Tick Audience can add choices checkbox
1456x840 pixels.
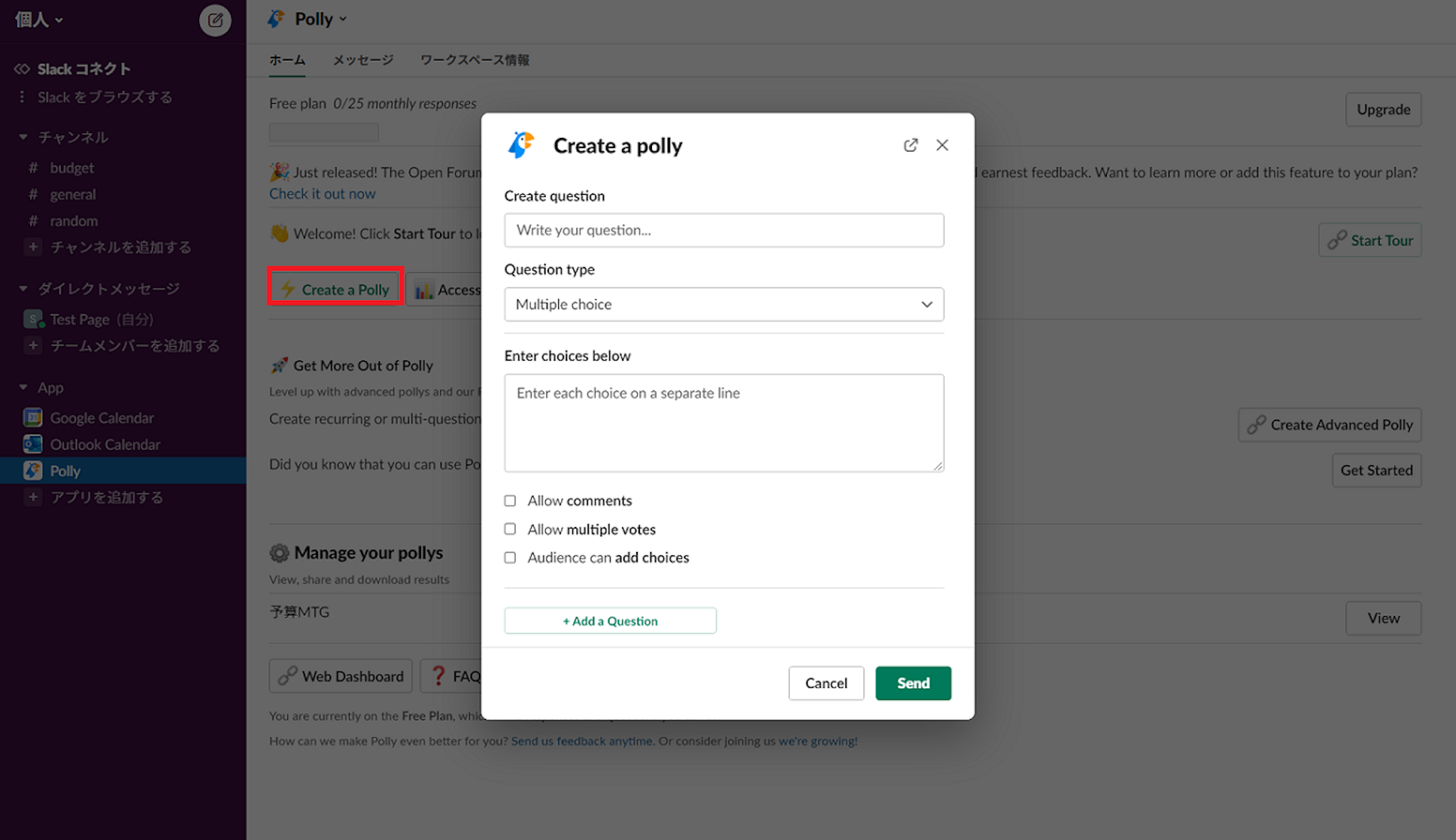coord(510,558)
